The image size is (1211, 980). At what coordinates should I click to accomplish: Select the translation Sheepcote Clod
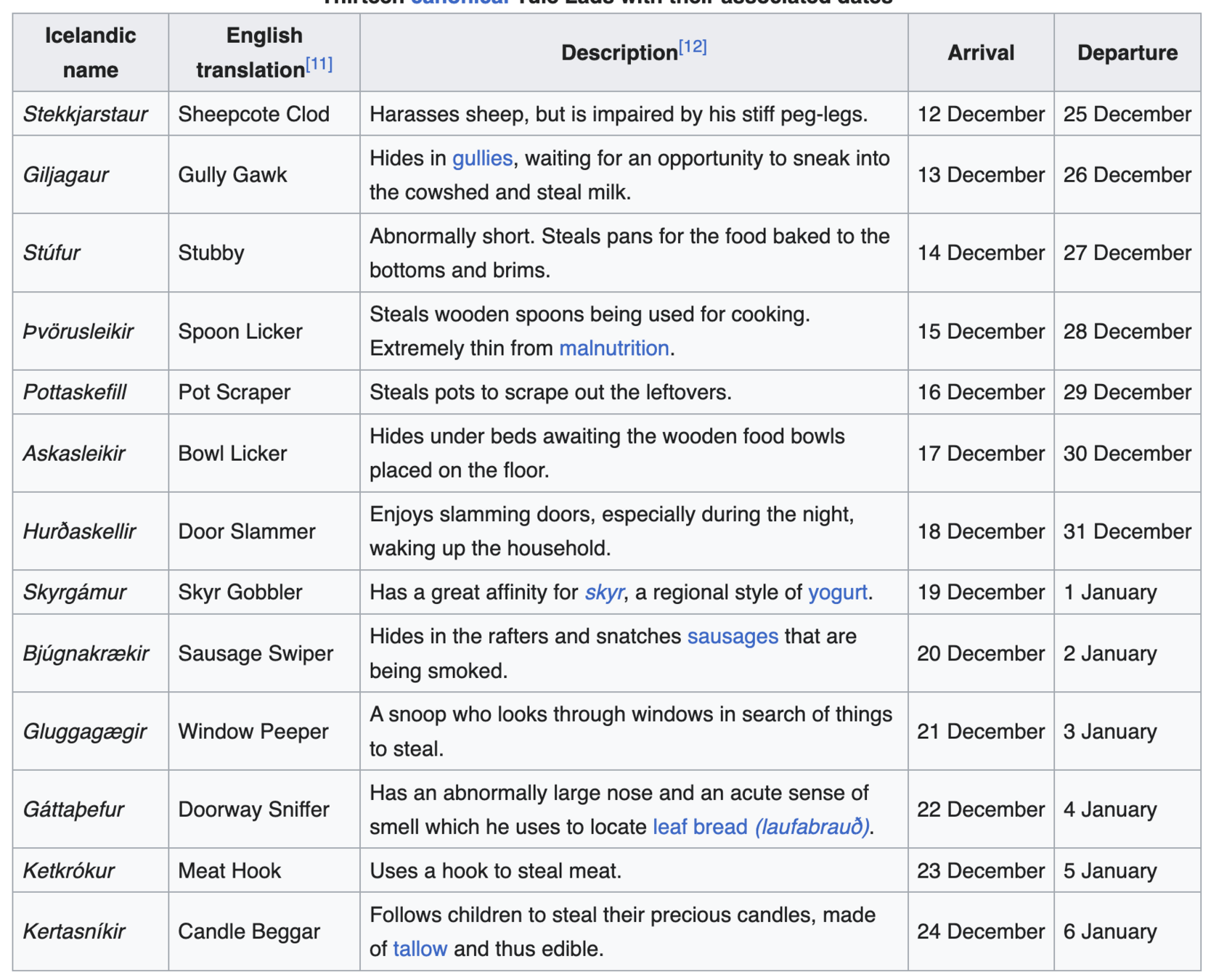[x=253, y=114]
